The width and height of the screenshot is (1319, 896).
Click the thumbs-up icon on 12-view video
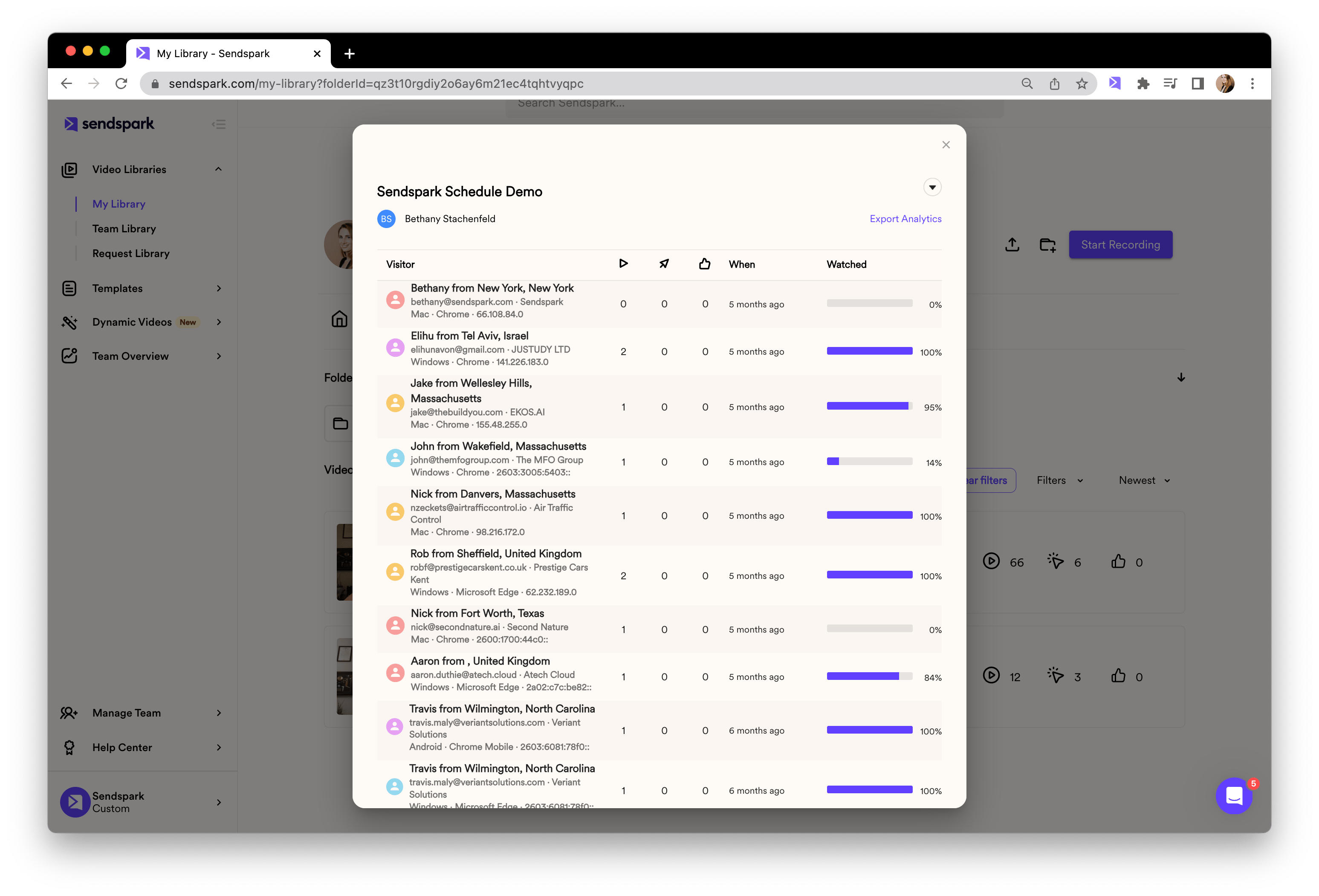pyautogui.click(x=1118, y=675)
